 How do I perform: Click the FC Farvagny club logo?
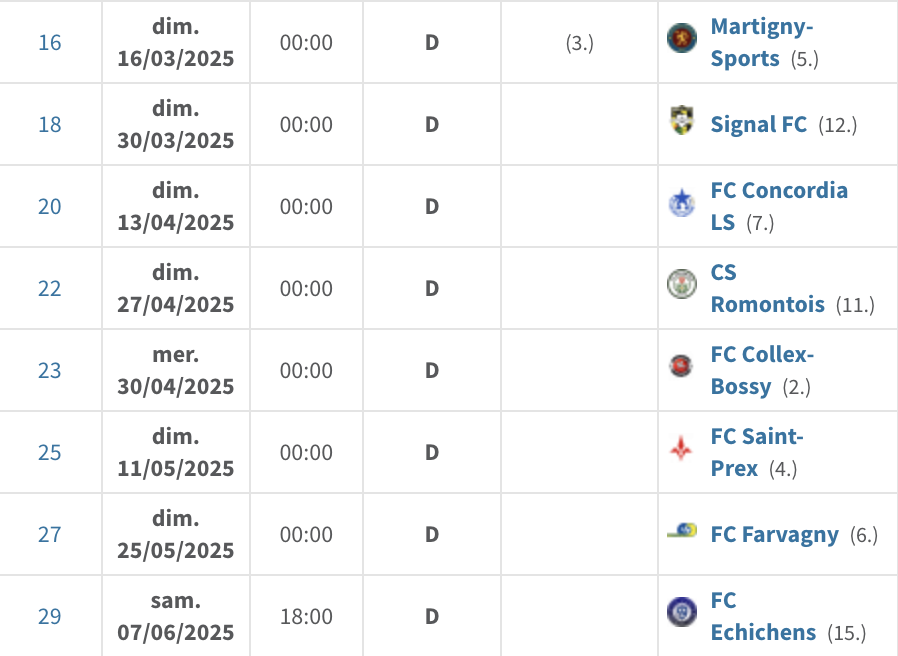(x=682, y=530)
